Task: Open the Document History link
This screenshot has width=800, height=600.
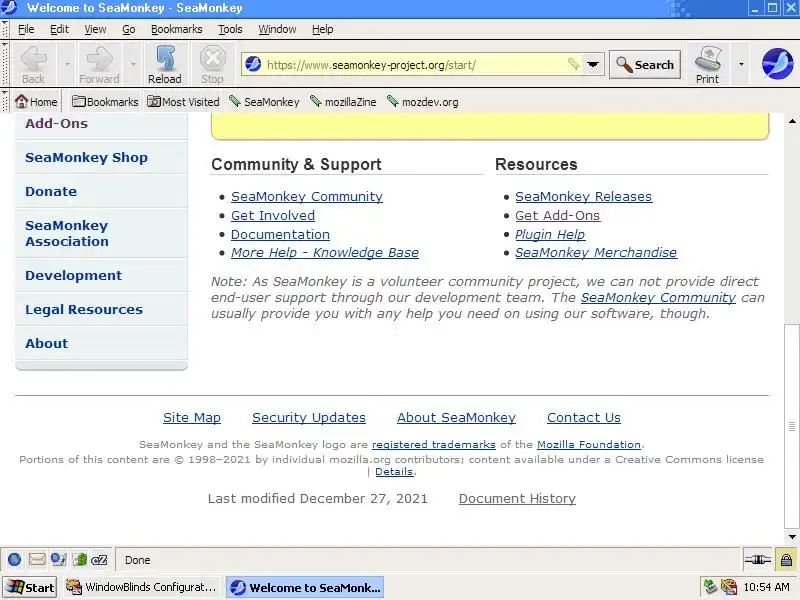Action: 517,498
